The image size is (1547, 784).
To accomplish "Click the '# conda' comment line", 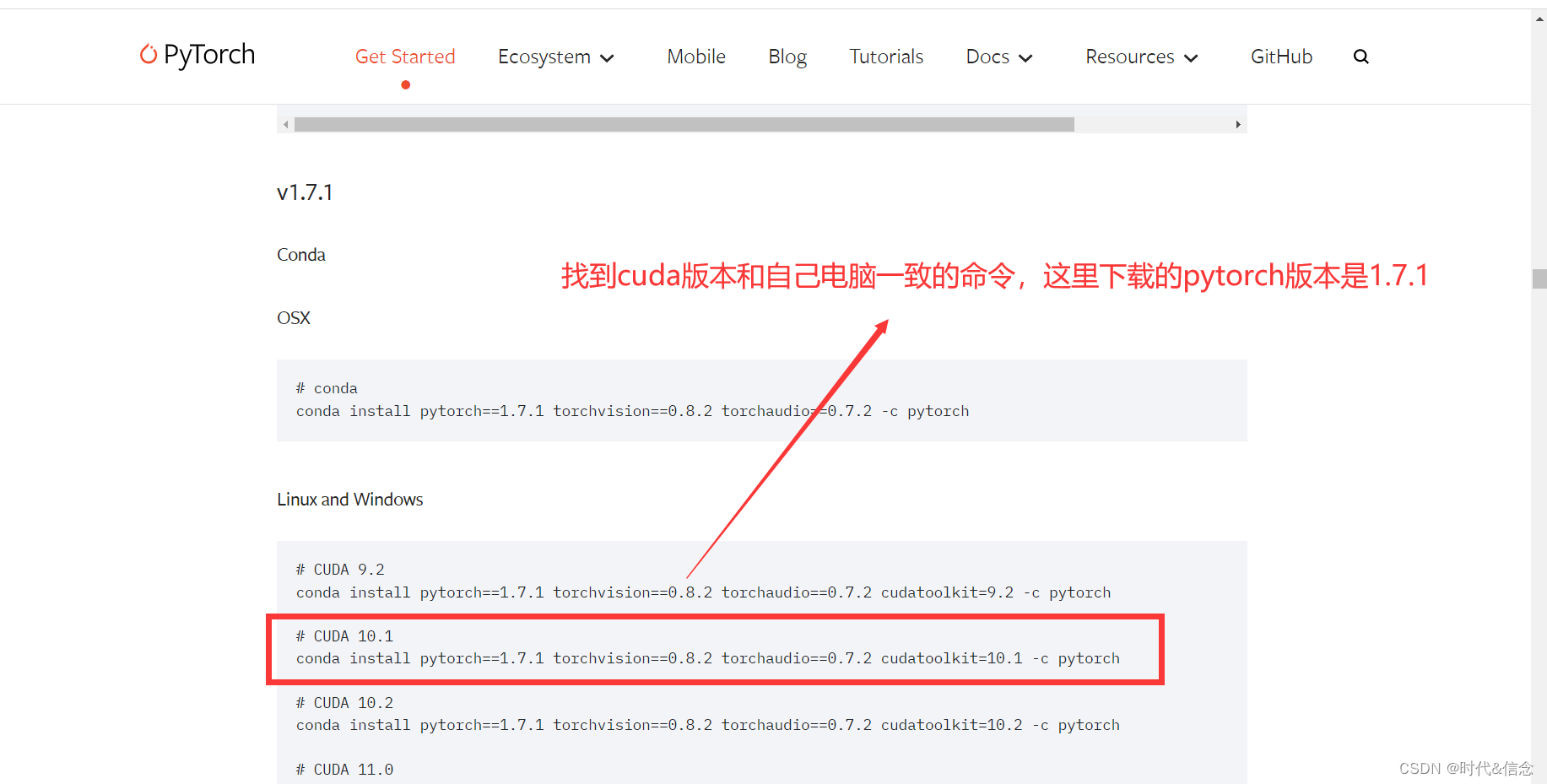I will point(327,388).
